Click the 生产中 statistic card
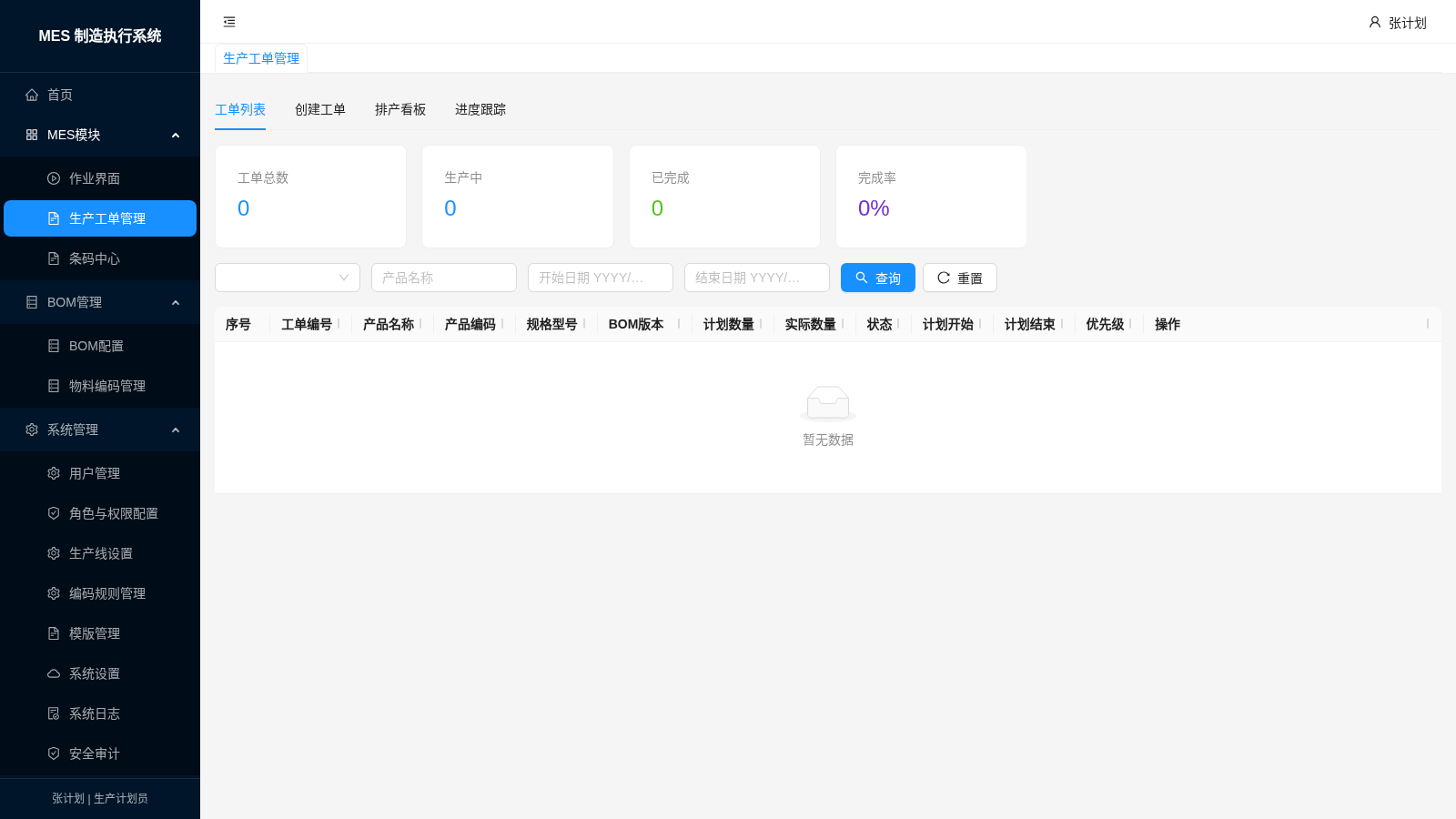Image resolution: width=1456 pixels, height=819 pixels. pyautogui.click(x=518, y=197)
